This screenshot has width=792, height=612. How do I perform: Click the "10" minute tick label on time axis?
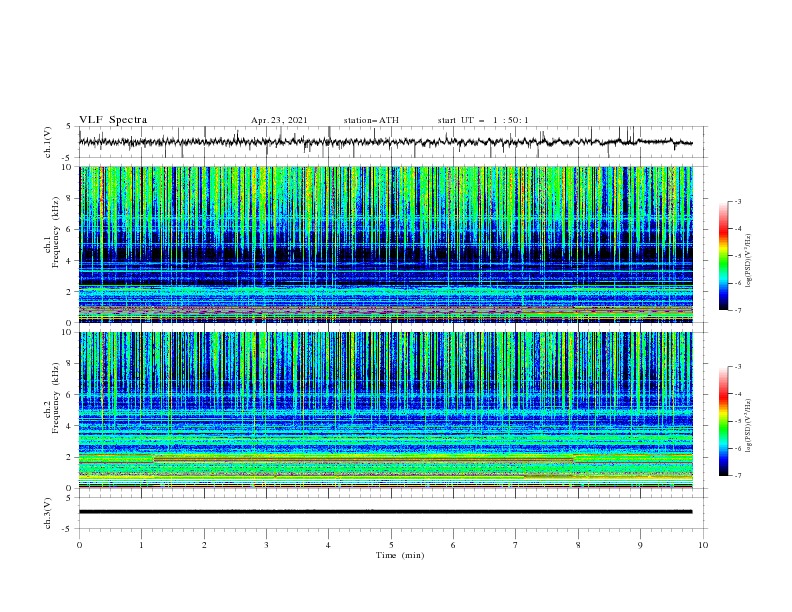(703, 545)
